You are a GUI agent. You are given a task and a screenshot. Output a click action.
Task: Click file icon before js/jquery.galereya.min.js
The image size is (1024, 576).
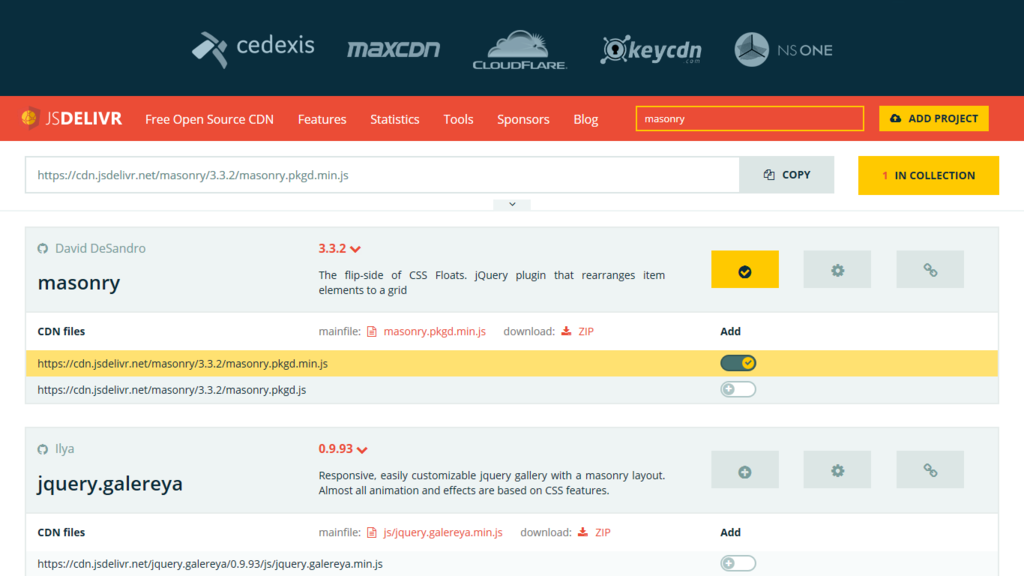372,532
